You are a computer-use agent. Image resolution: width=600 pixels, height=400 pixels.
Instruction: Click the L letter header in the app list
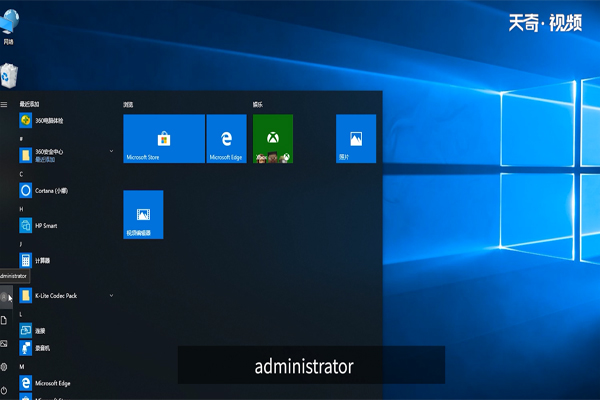[21, 314]
